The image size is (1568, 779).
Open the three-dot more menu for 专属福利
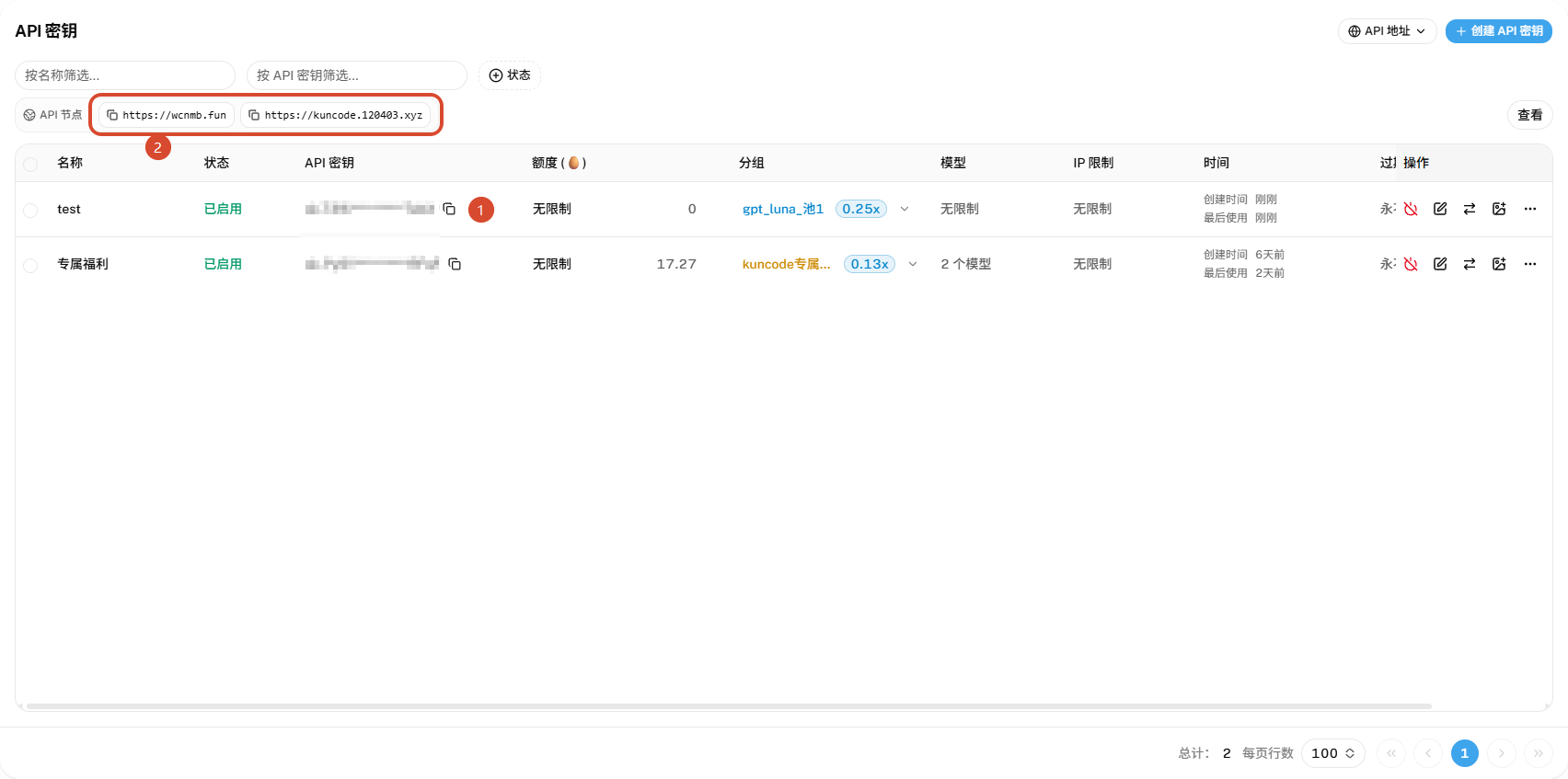coord(1530,264)
